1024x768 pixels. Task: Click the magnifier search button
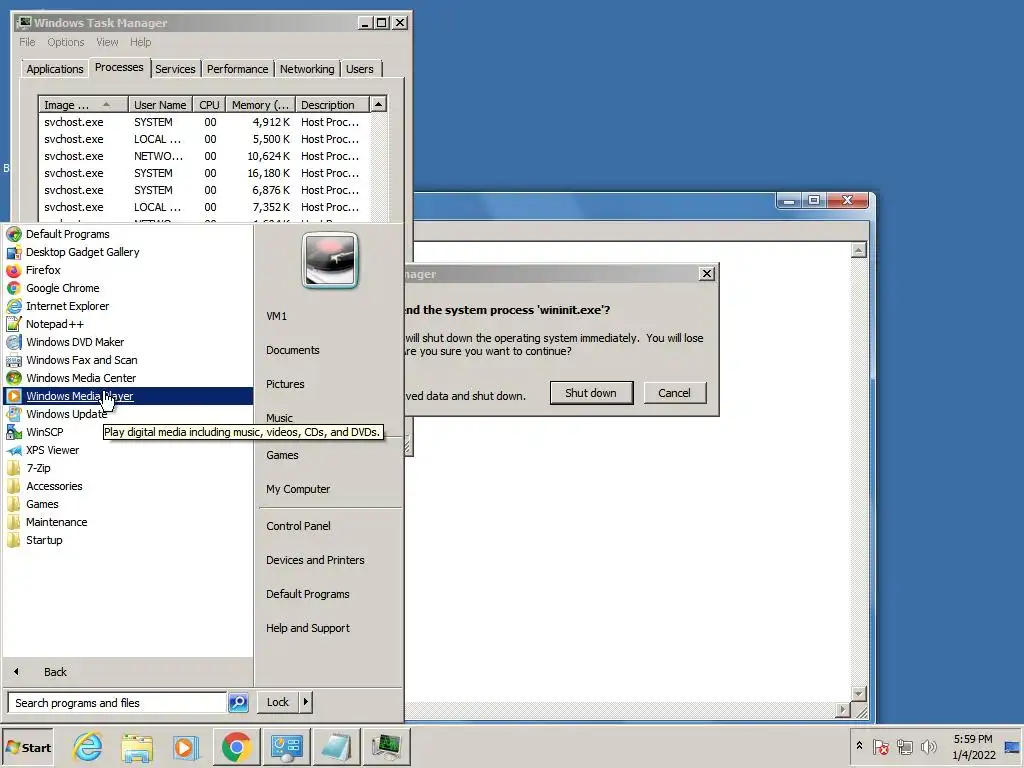click(x=238, y=703)
